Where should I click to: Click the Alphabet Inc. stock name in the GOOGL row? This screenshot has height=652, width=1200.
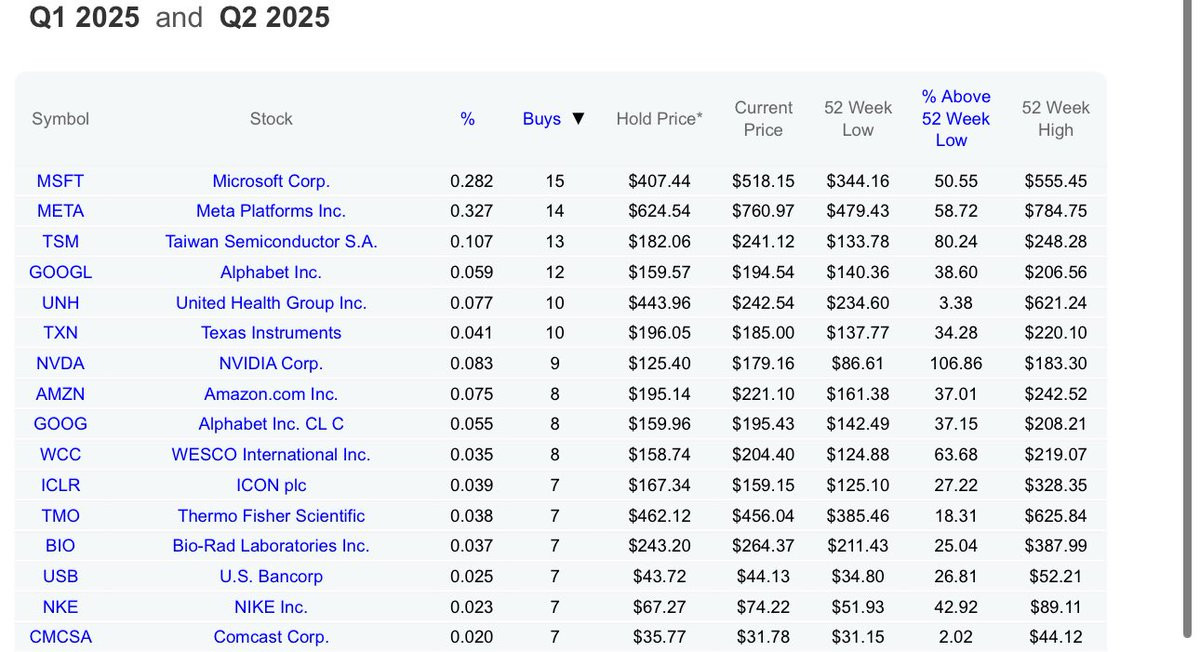click(271, 272)
